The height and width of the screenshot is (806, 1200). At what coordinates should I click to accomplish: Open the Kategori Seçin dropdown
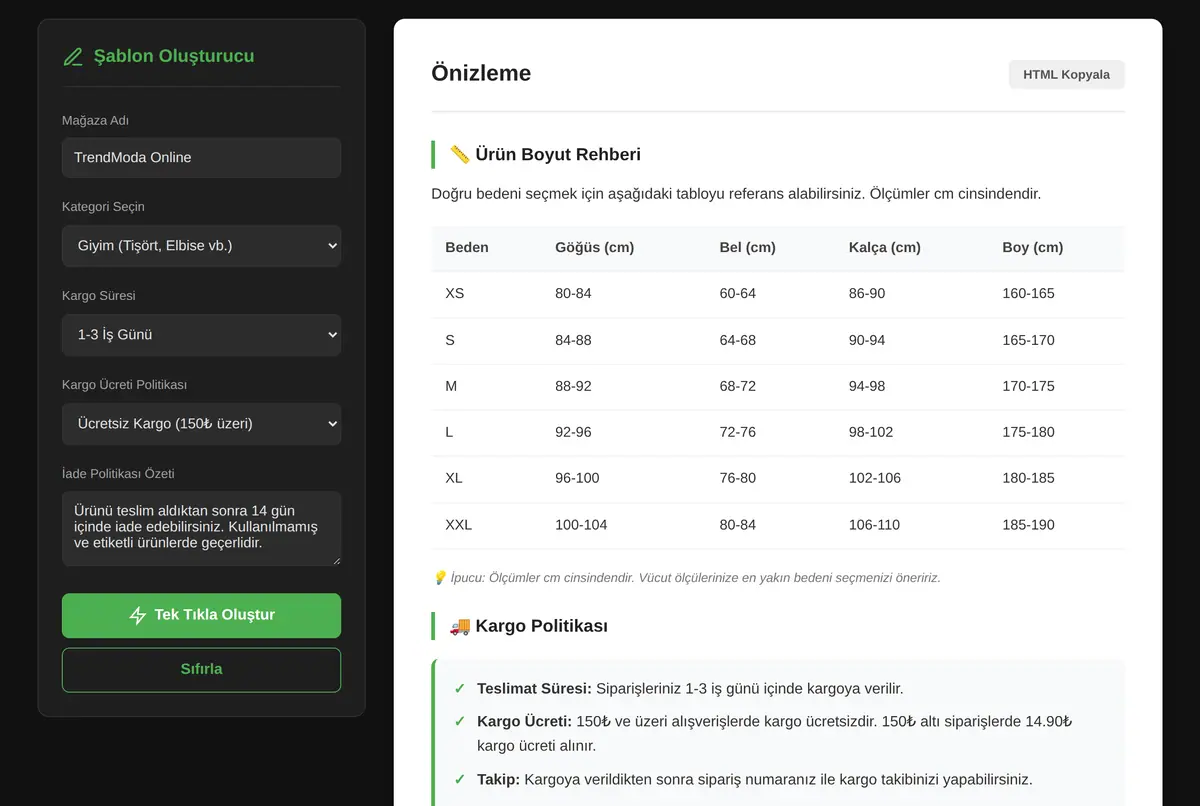[201, 246]
